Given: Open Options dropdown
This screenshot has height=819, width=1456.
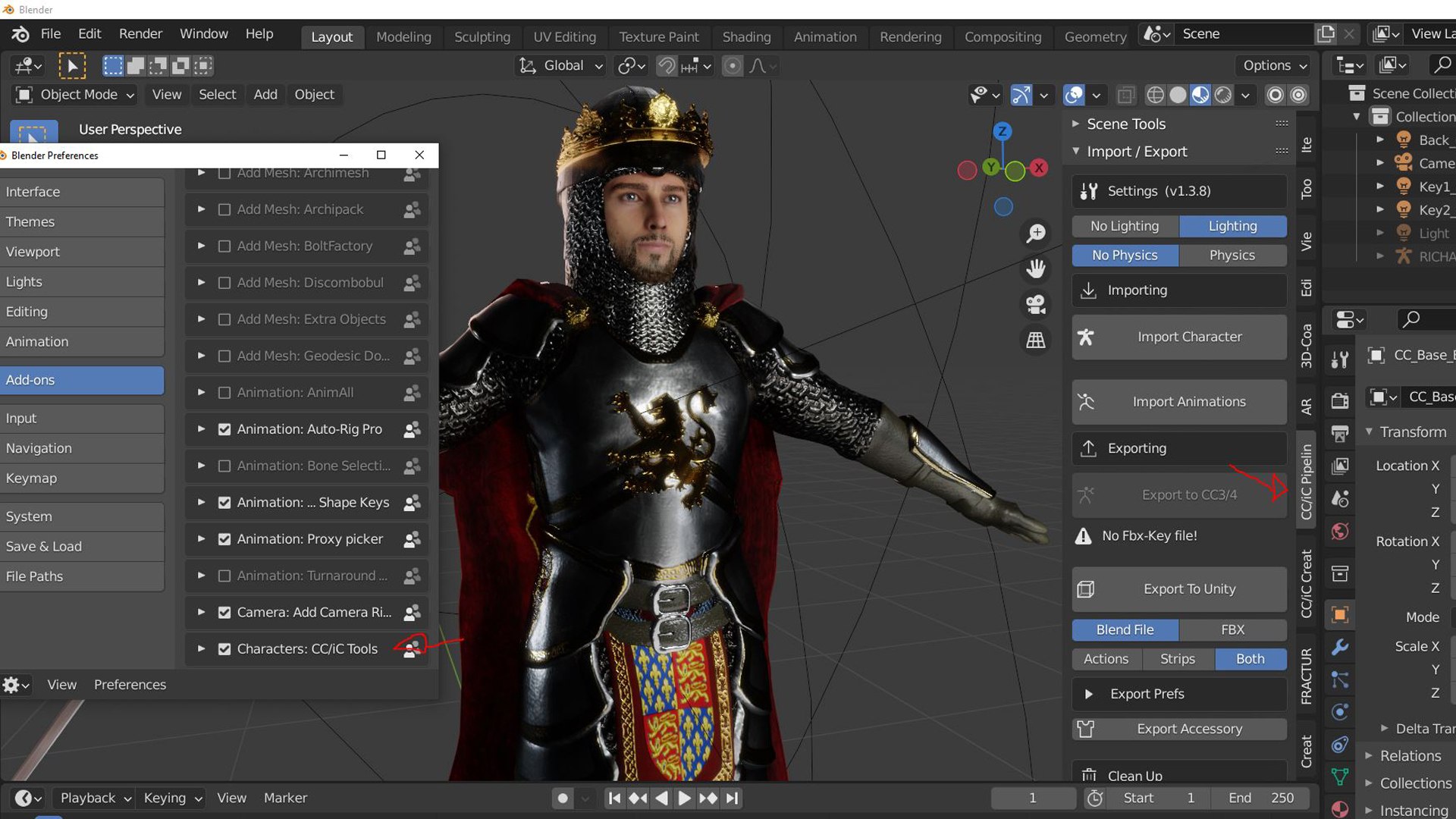Looking at the screenshot, I should [1274, 66].
